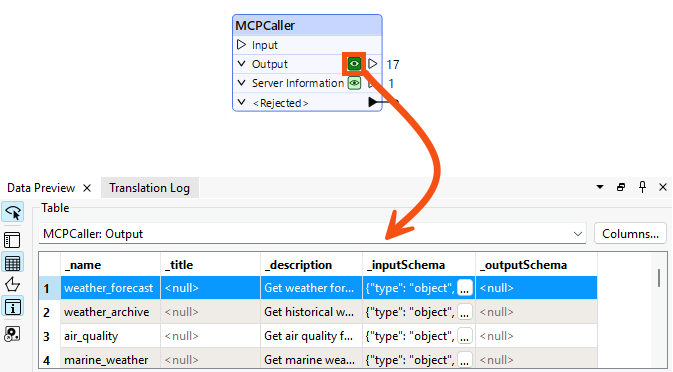The width and height of the screenshot is (673, 372).
Task: Toggle the table view icon
Action: coord(12,263)
